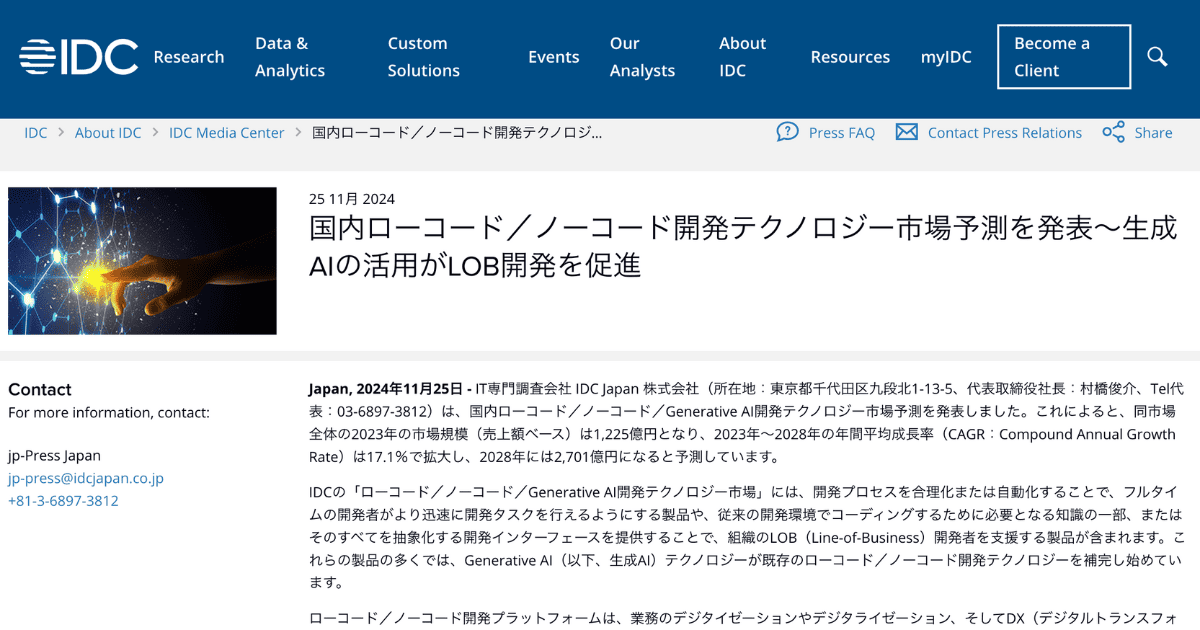Select Events in the navigation bar
Image resolution: width=1200 pixels, height=630 pixels.
tap(554, 57)
